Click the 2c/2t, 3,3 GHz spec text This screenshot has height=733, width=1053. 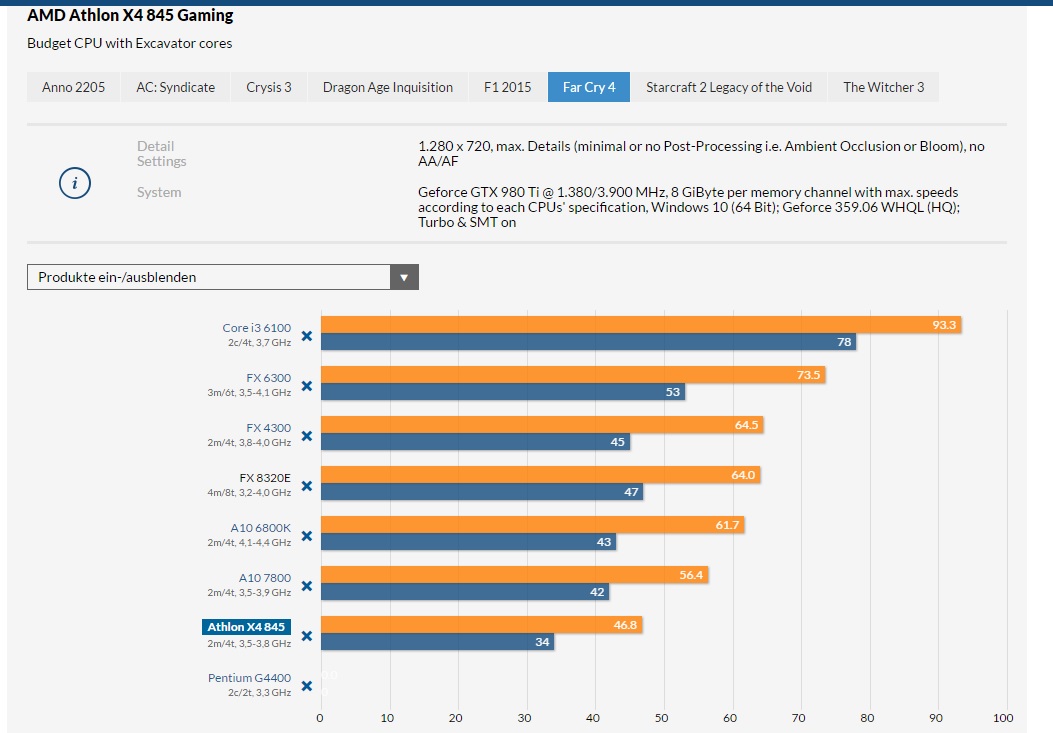coord(259,693)
